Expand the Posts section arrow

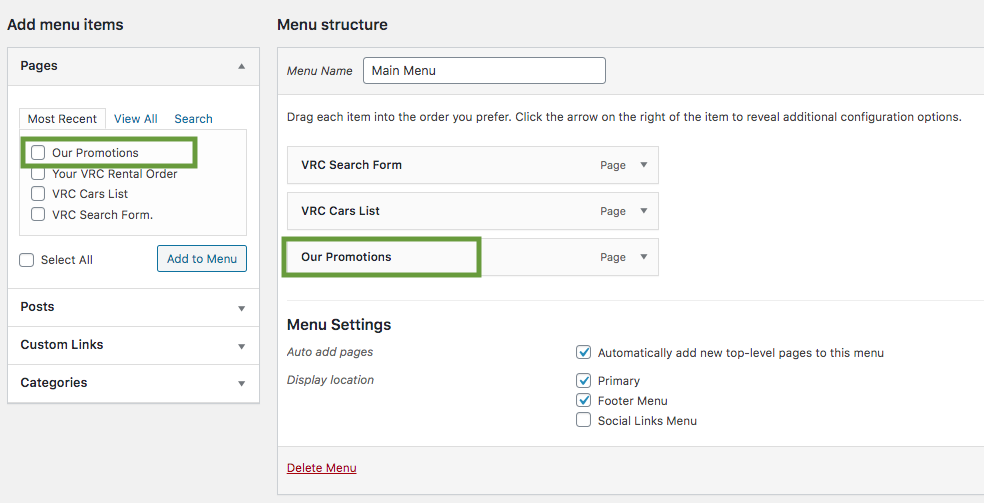242,308
